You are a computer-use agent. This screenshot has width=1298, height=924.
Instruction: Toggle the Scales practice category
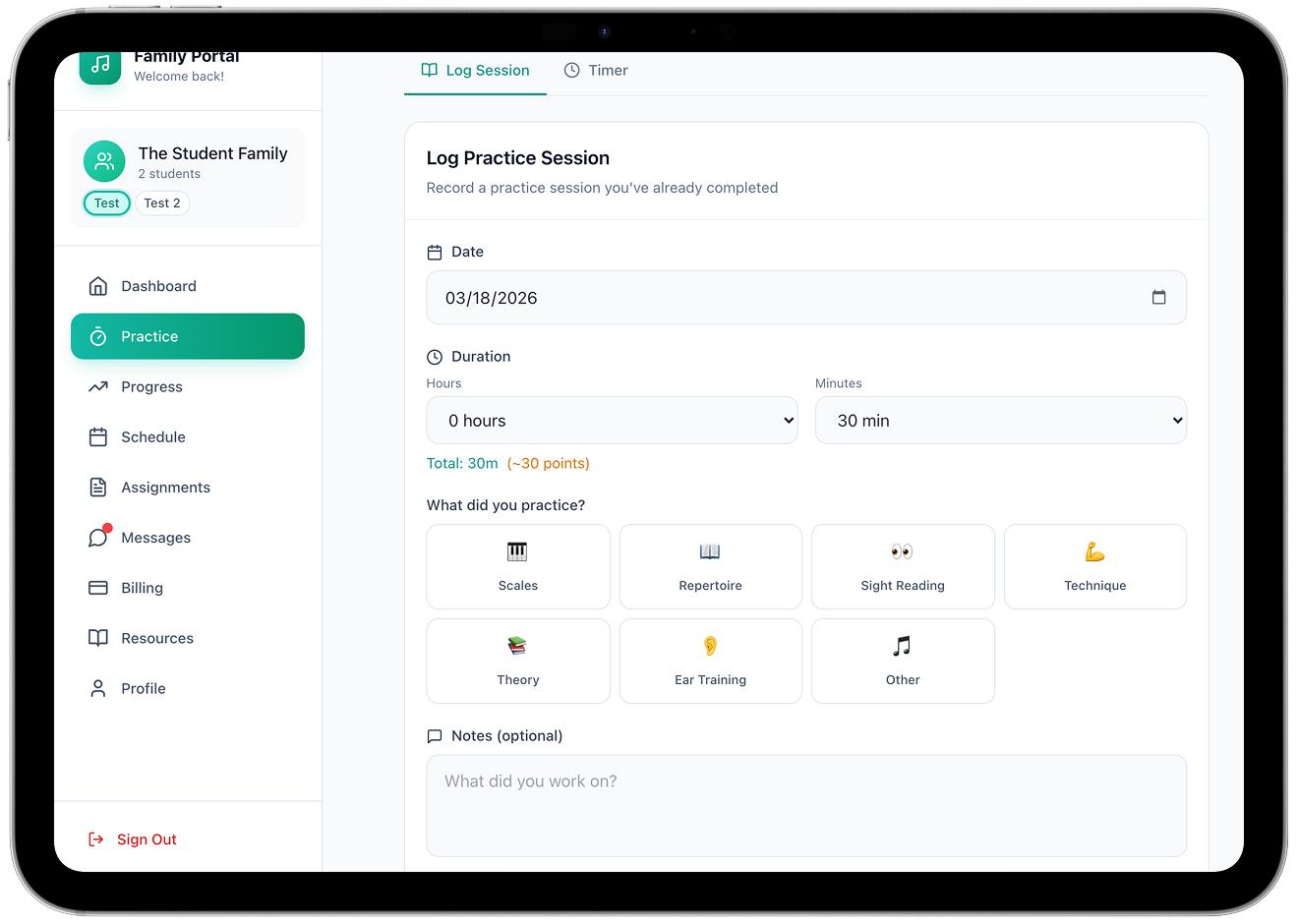(x=518, y=567)
